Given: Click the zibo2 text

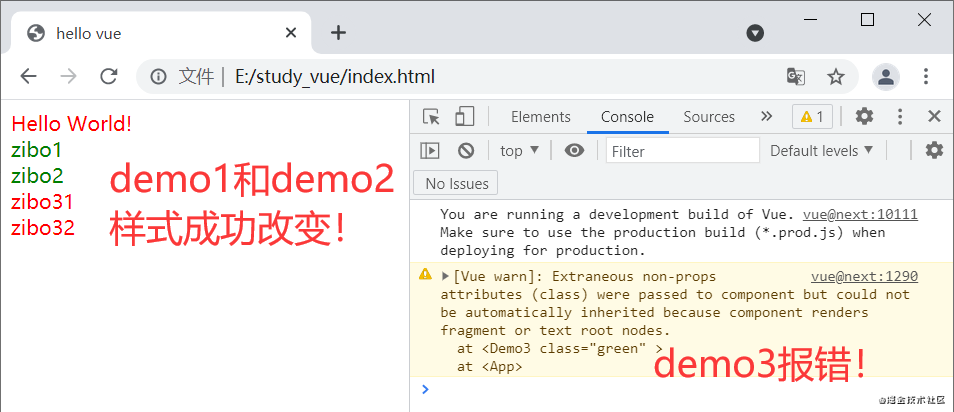Looking at the screenshot, I should click(x=37, y=176).
